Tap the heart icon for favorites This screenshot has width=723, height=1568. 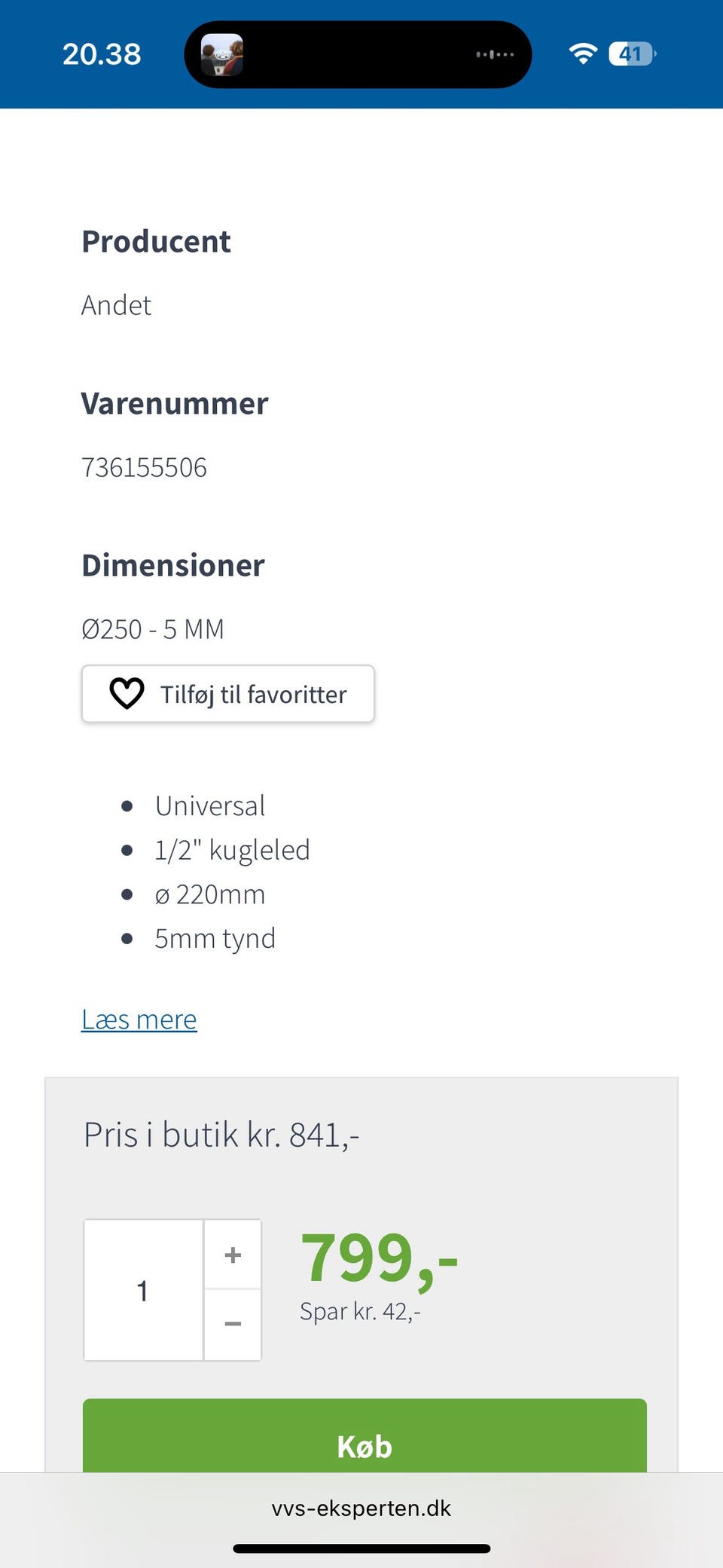pos(127,693)
